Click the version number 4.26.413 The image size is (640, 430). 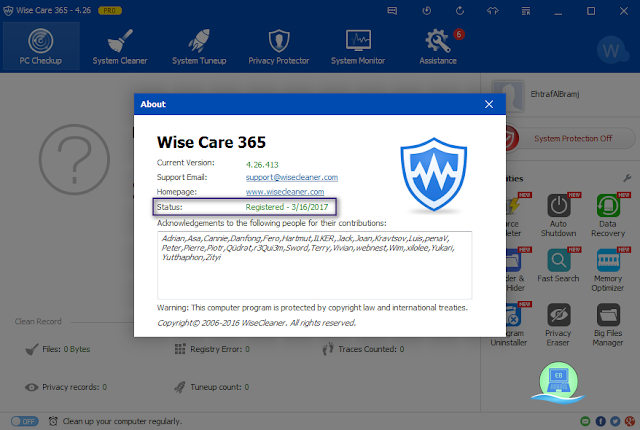(262, 165)
